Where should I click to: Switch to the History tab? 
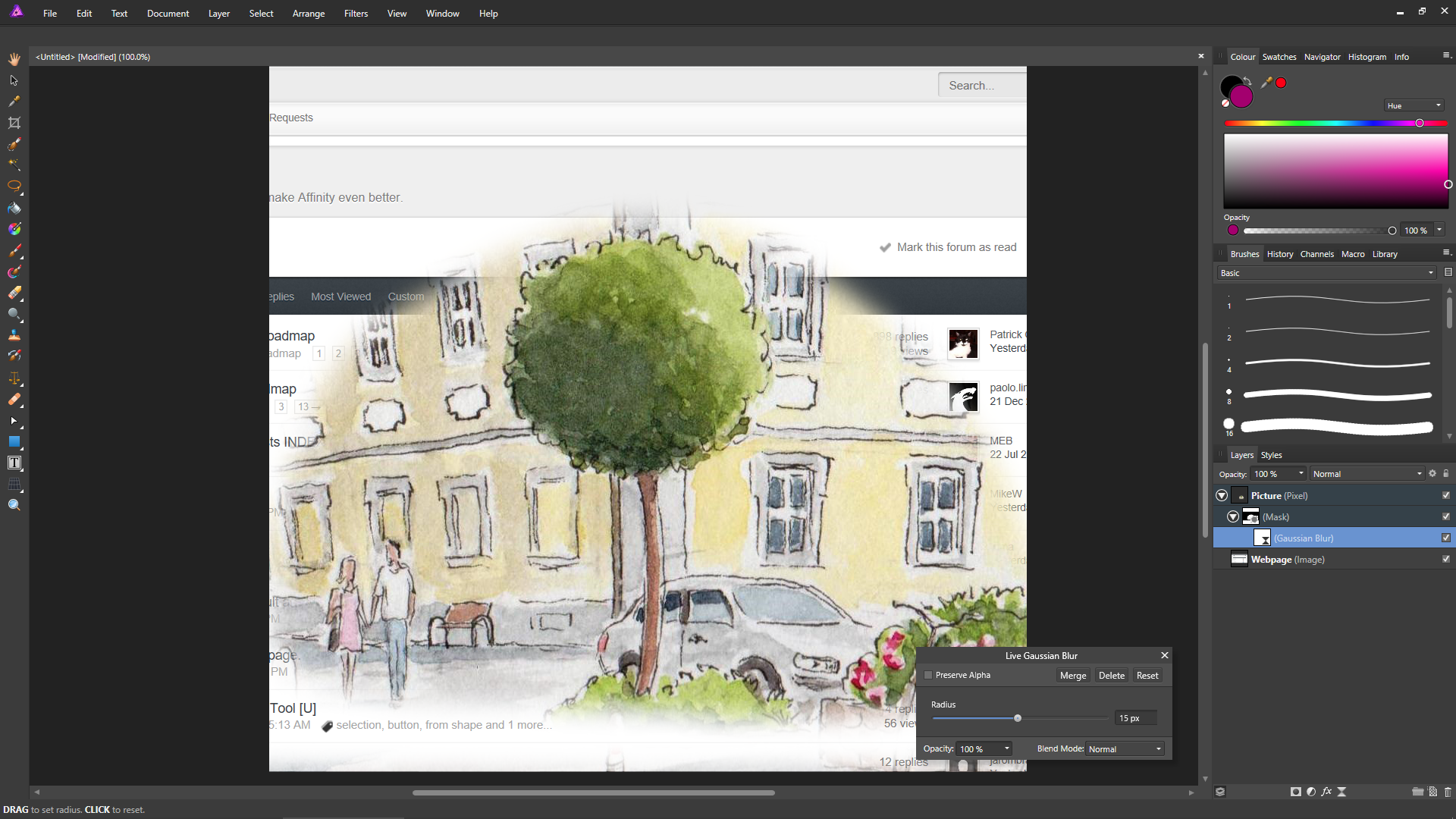(x=1280, y=254)
